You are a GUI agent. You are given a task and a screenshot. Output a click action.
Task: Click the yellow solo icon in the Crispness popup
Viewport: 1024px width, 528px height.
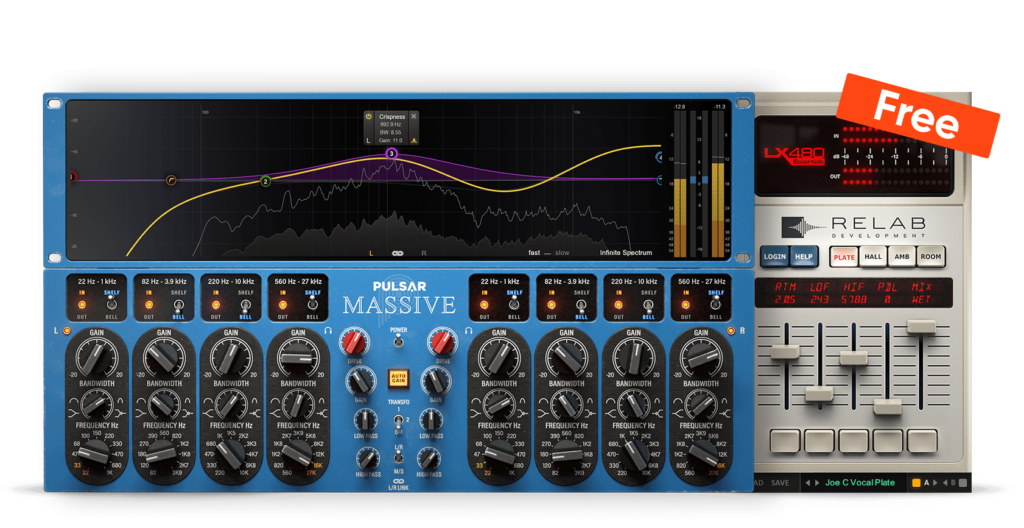(x=413, y=140)
